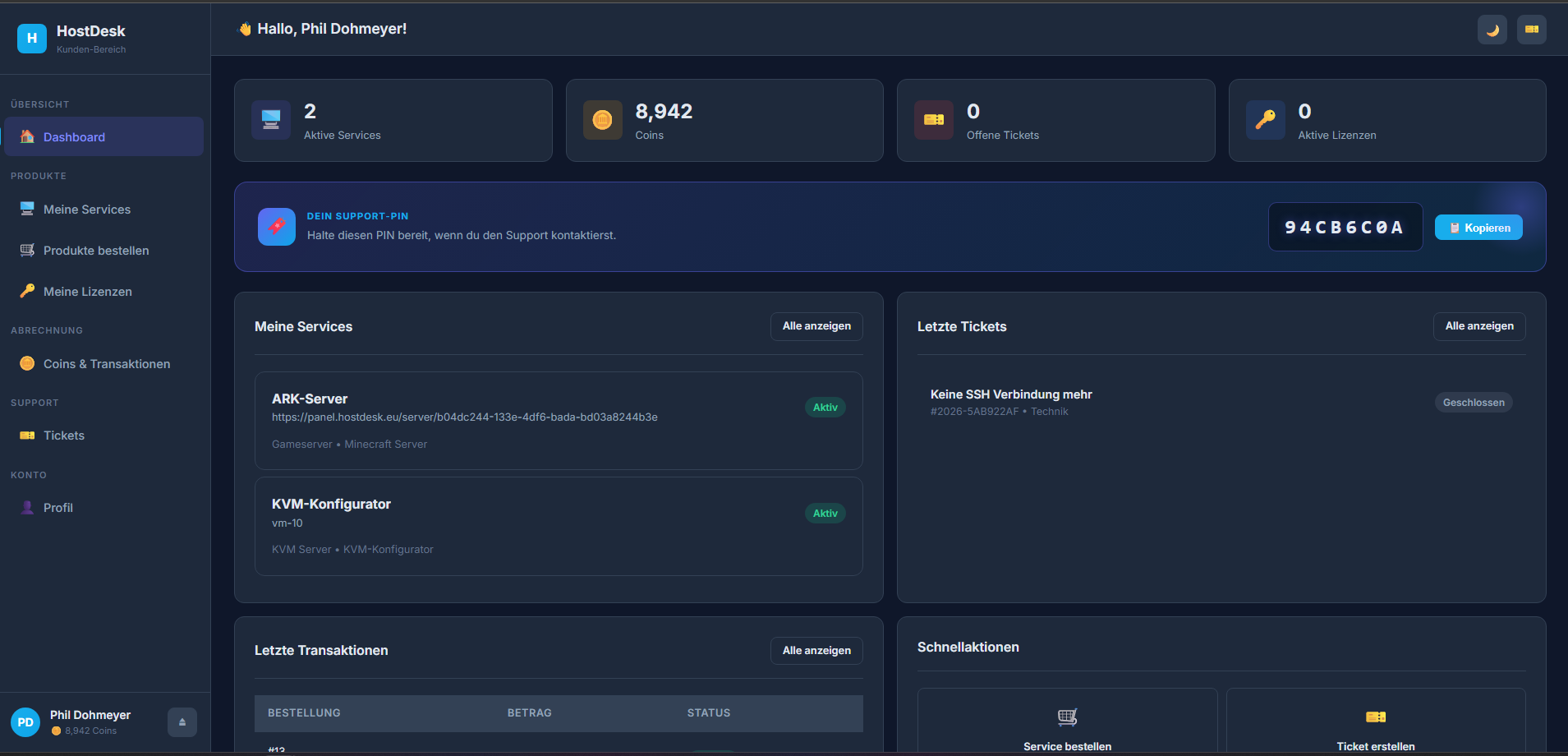Show all tickets via Alle anzeigen
The width and height of the screenshot is (1568, 756).
point(1478,326)
